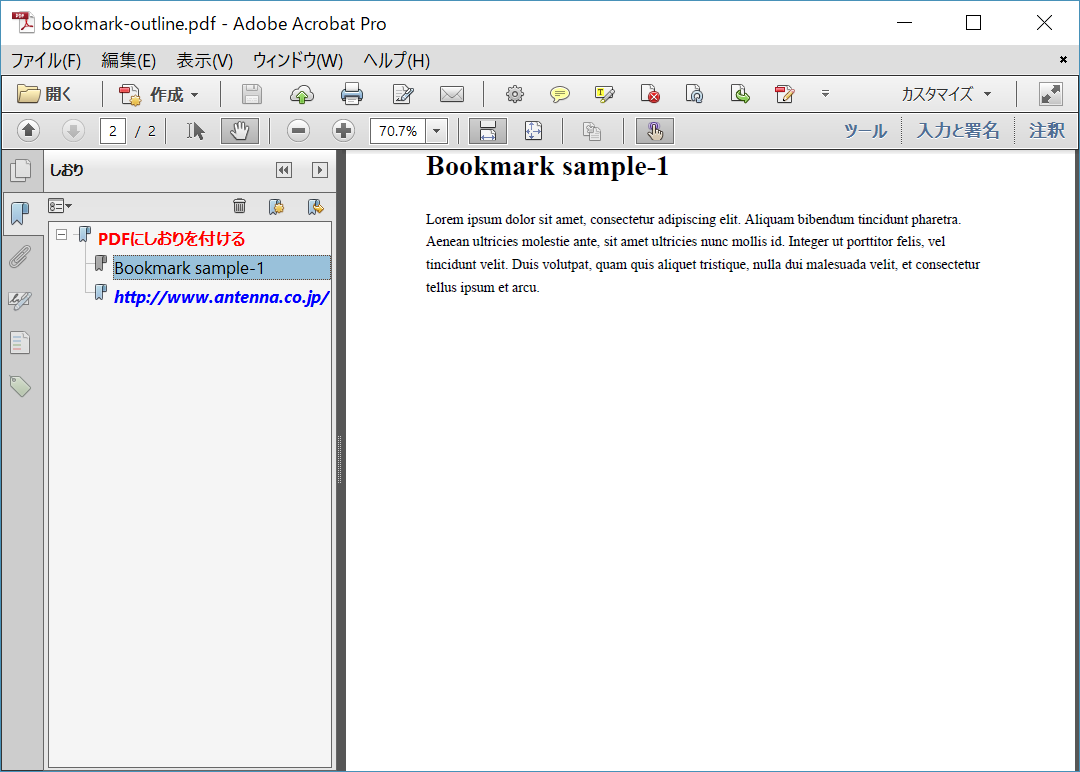Open the 表示 menu

tap(203, 60)
